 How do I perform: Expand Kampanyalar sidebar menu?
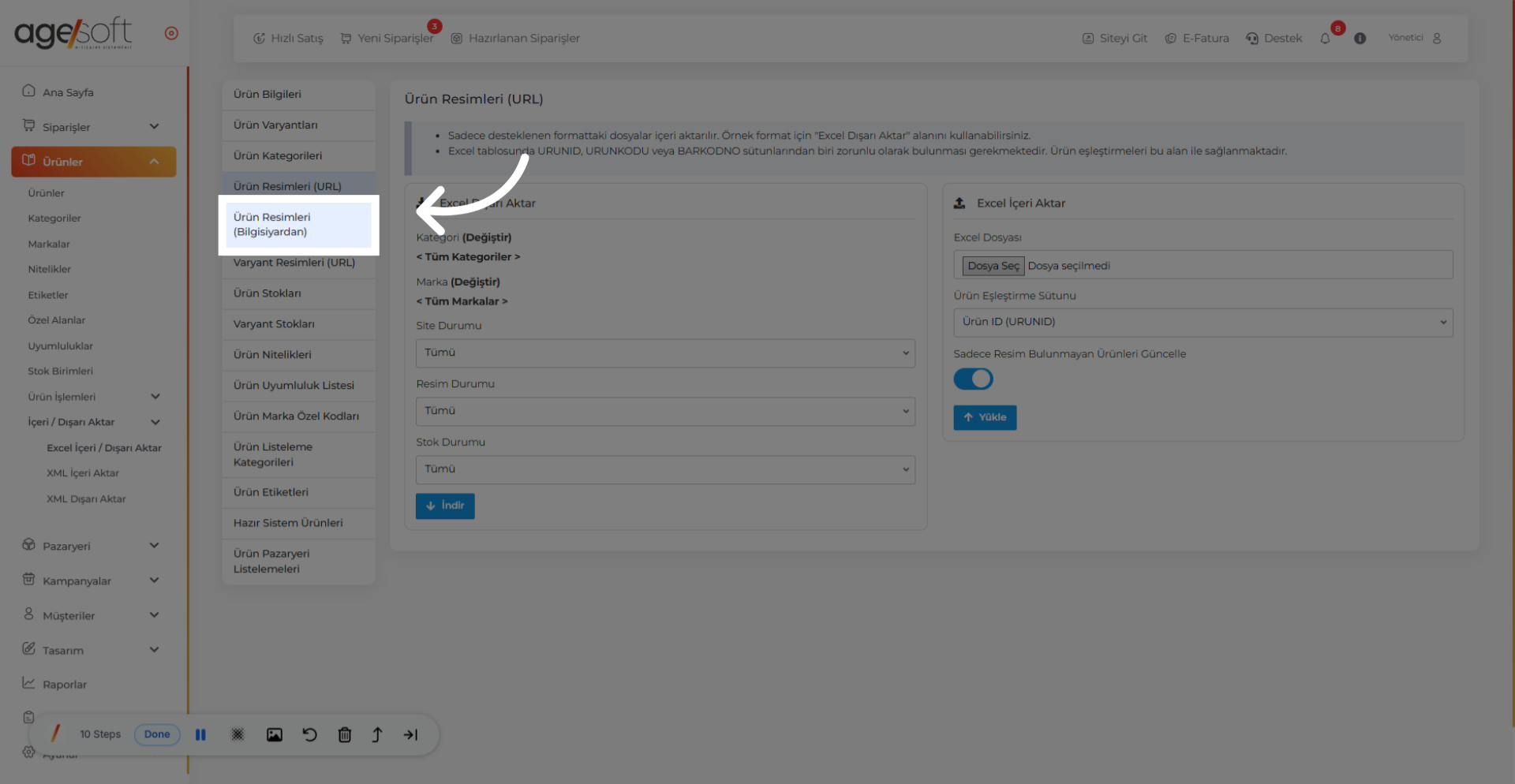click(92, 581)
